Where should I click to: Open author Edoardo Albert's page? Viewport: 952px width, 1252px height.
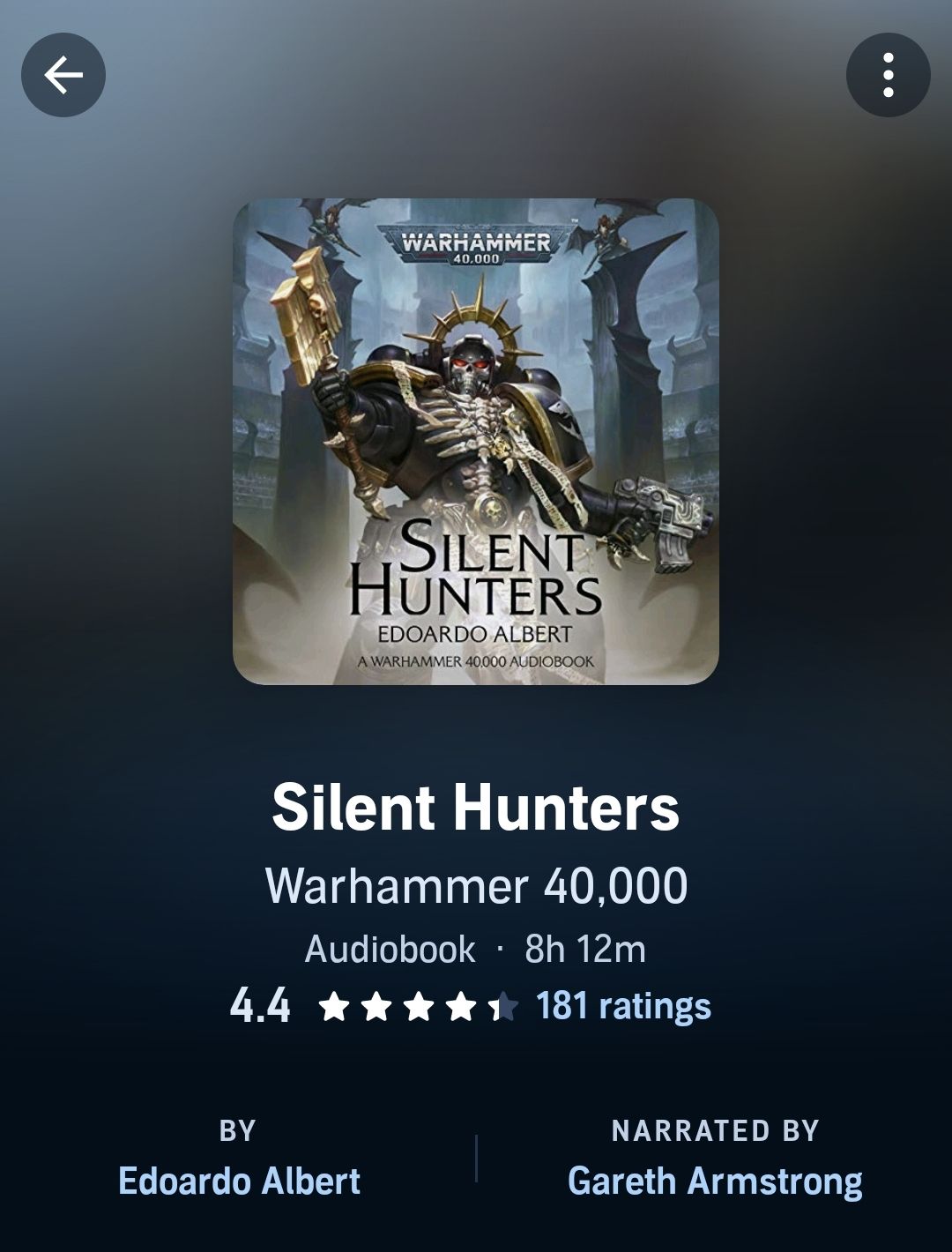tap(239, 1181)
